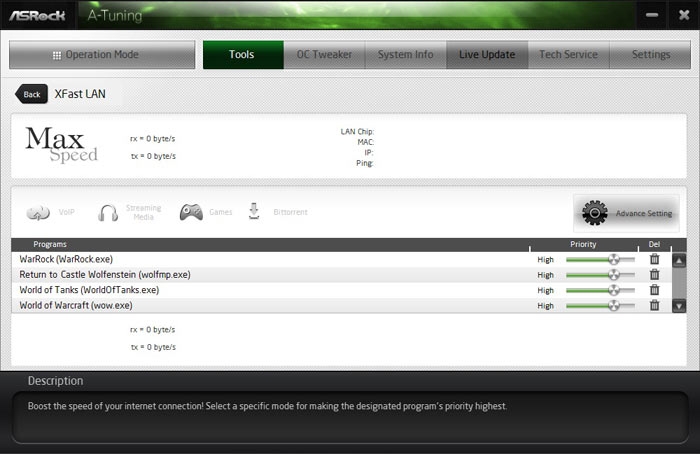Click the ASRock logo
700x454 pixels.
(38, 16)
